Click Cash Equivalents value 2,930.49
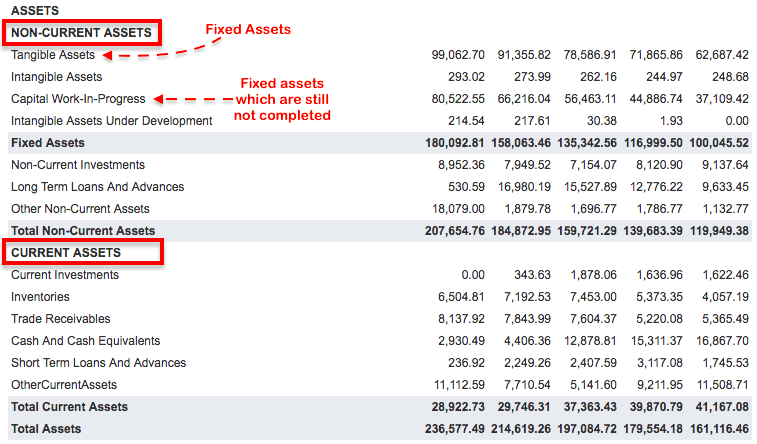 461,341
